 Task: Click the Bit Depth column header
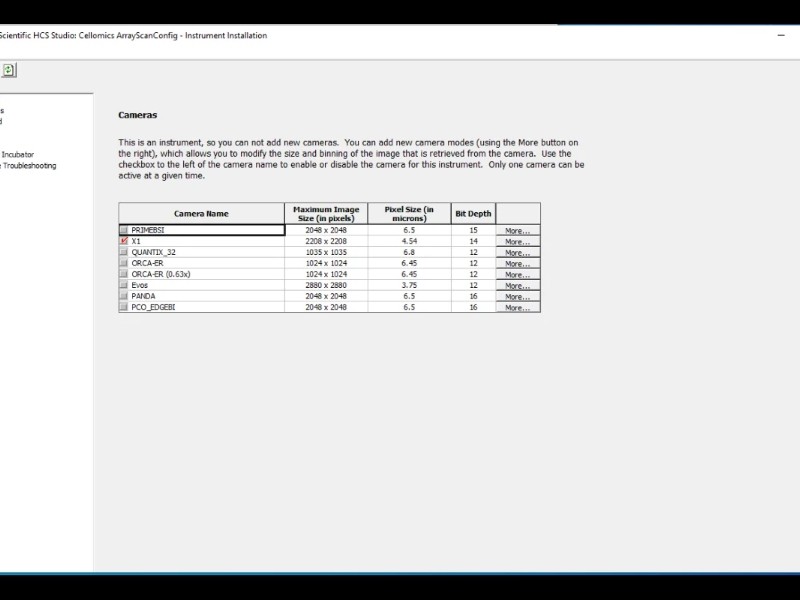coord(473,213)
